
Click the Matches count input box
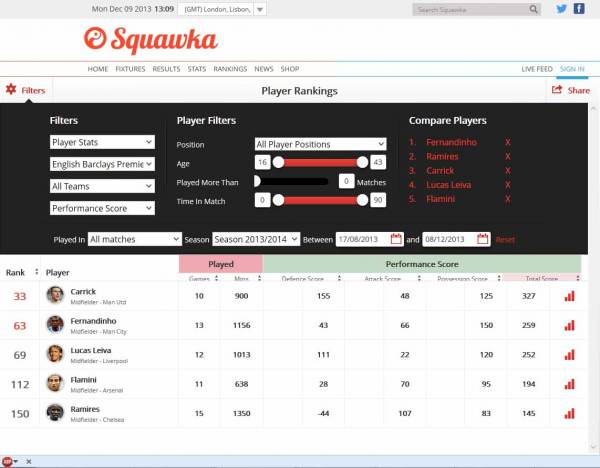[x=346, y=181]
